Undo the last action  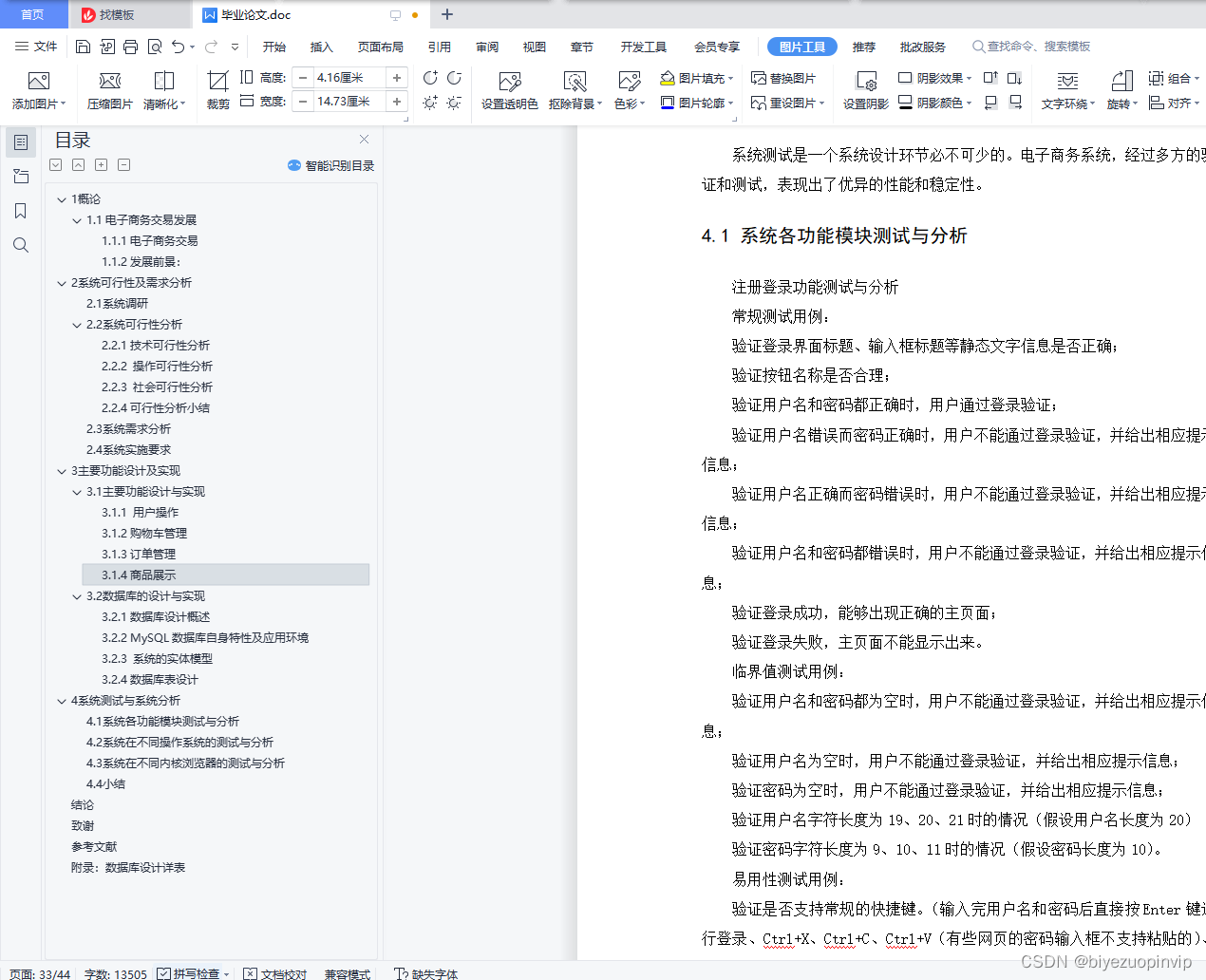coord(178,47)
